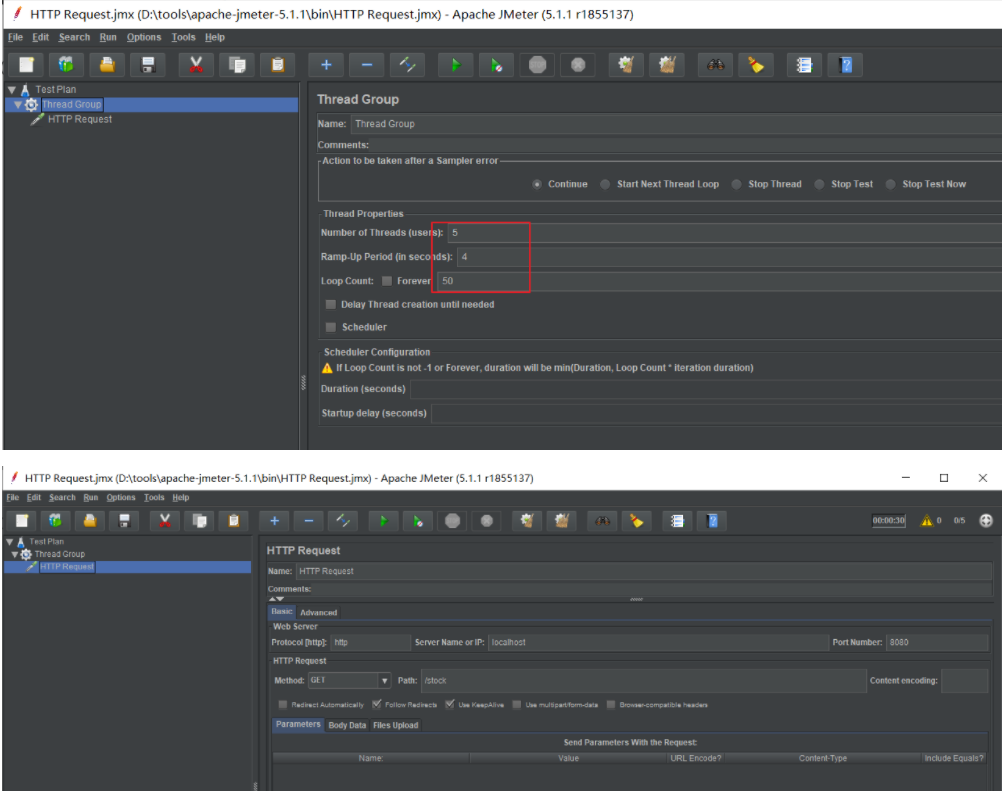Click the Cut scissors icon in the upper window

pos(197,65)
